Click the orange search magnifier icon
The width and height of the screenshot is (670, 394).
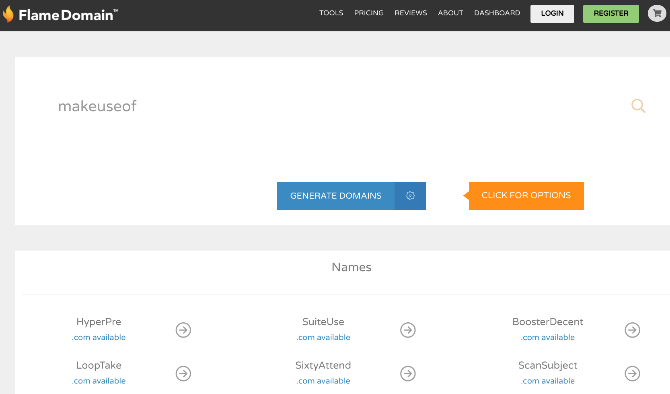(638, 106)
